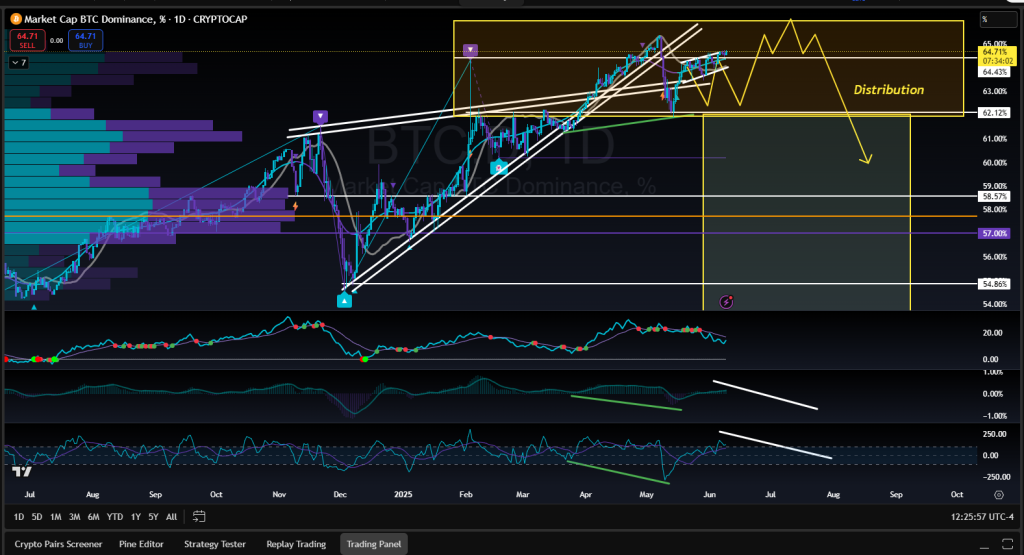Click the -1.00% indicator scale value
This screenshot has height=555, width=1024.
[993, 416]
